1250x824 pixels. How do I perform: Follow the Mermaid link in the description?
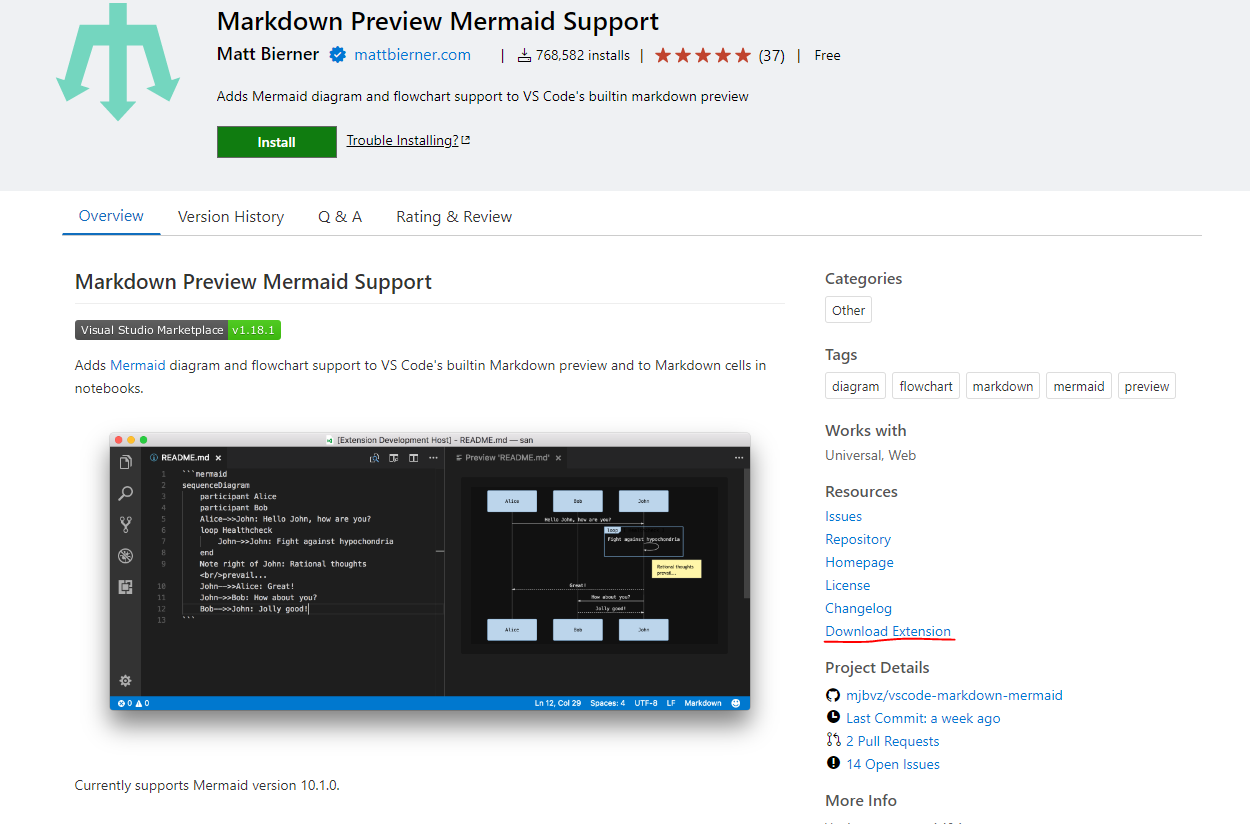[x=137, y=365]
